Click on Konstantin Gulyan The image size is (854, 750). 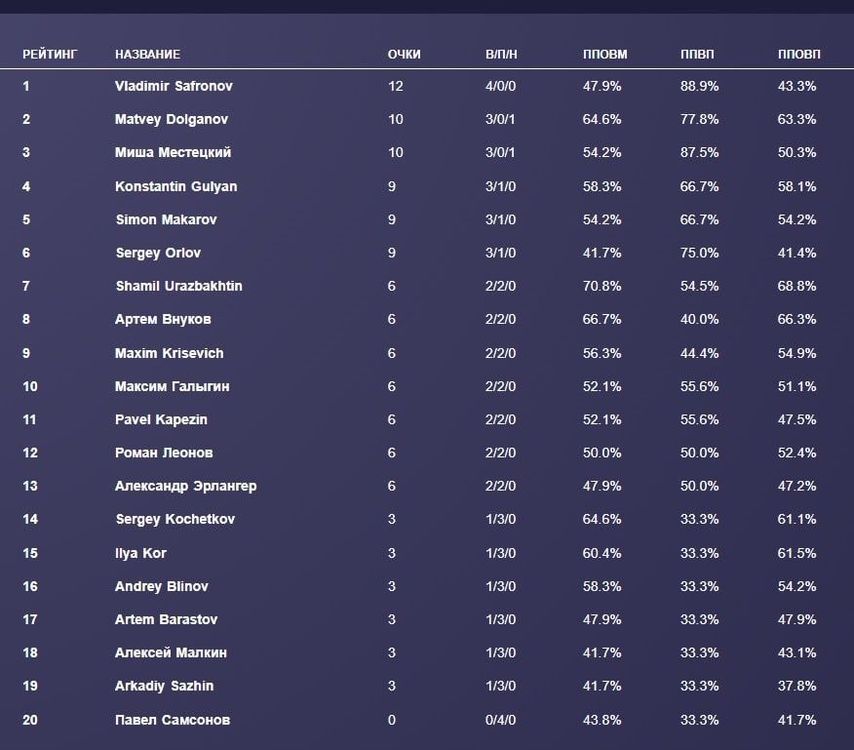tap(176, 186)
